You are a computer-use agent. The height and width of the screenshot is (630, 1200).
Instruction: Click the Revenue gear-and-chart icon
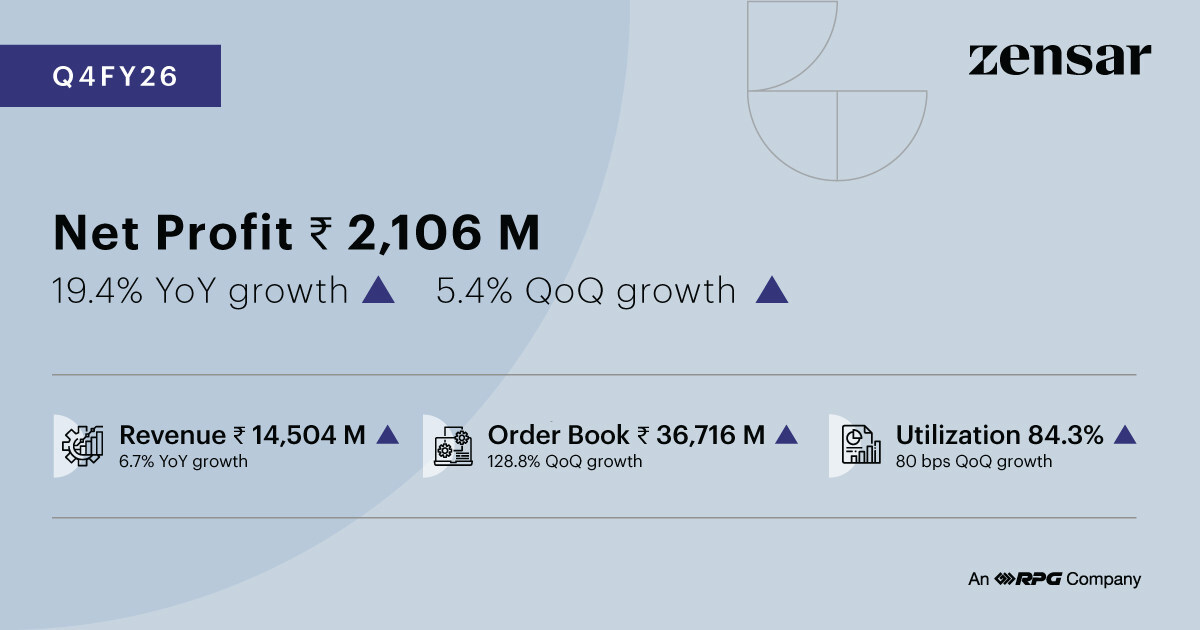[84, 446]
